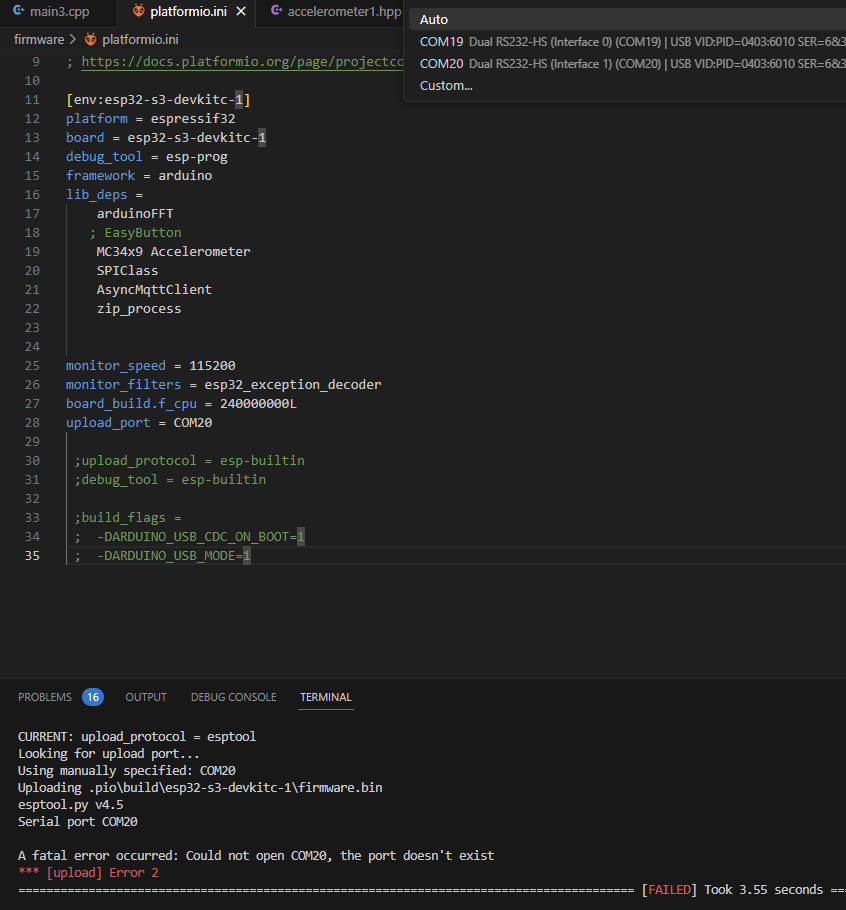Click the monitor_speed = 115200 line
This screenshot has width=846, height=910.
(150, 366)
